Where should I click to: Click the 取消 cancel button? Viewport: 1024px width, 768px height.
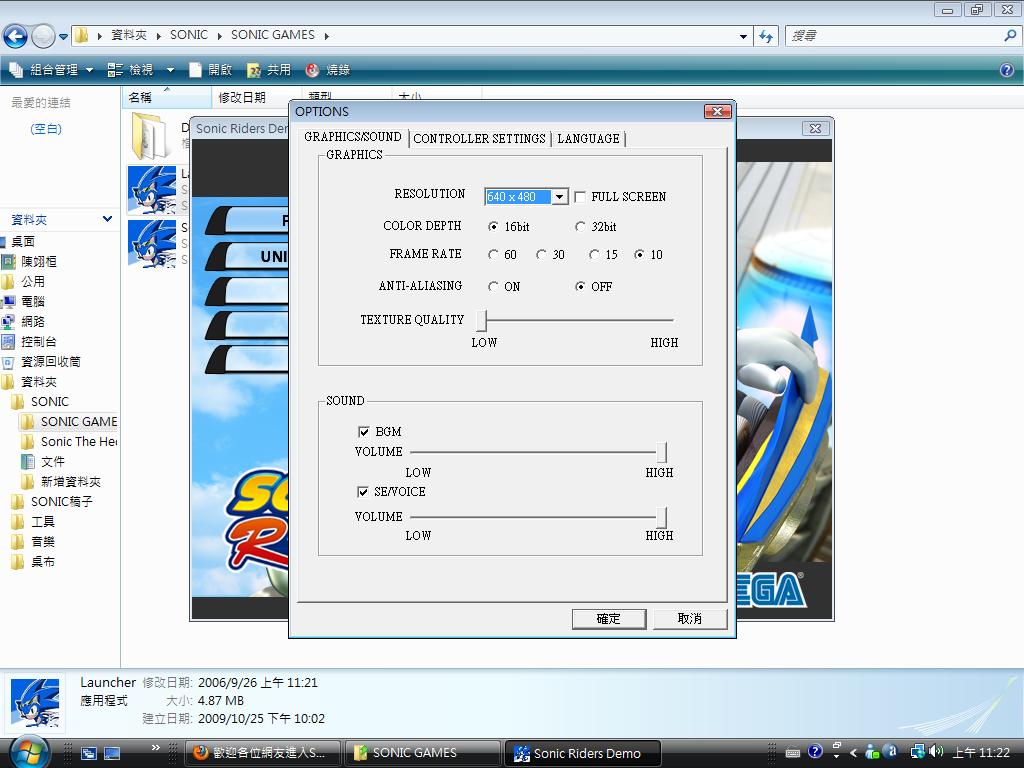(x=690, y=619)
